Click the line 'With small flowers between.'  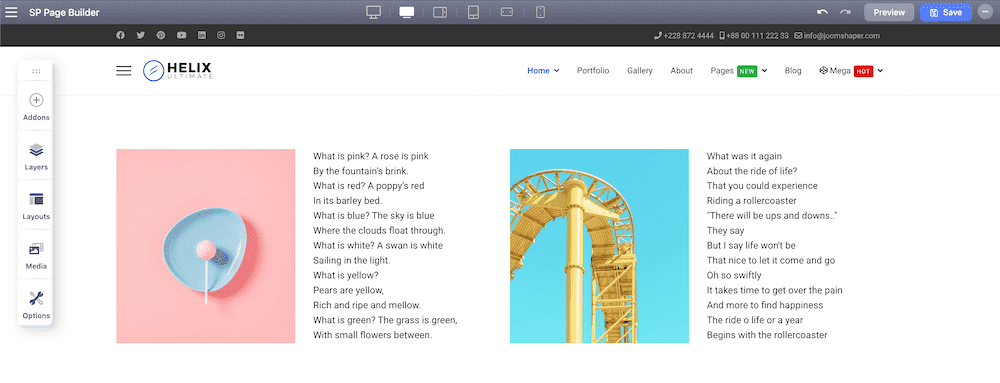tap(372, 335)
